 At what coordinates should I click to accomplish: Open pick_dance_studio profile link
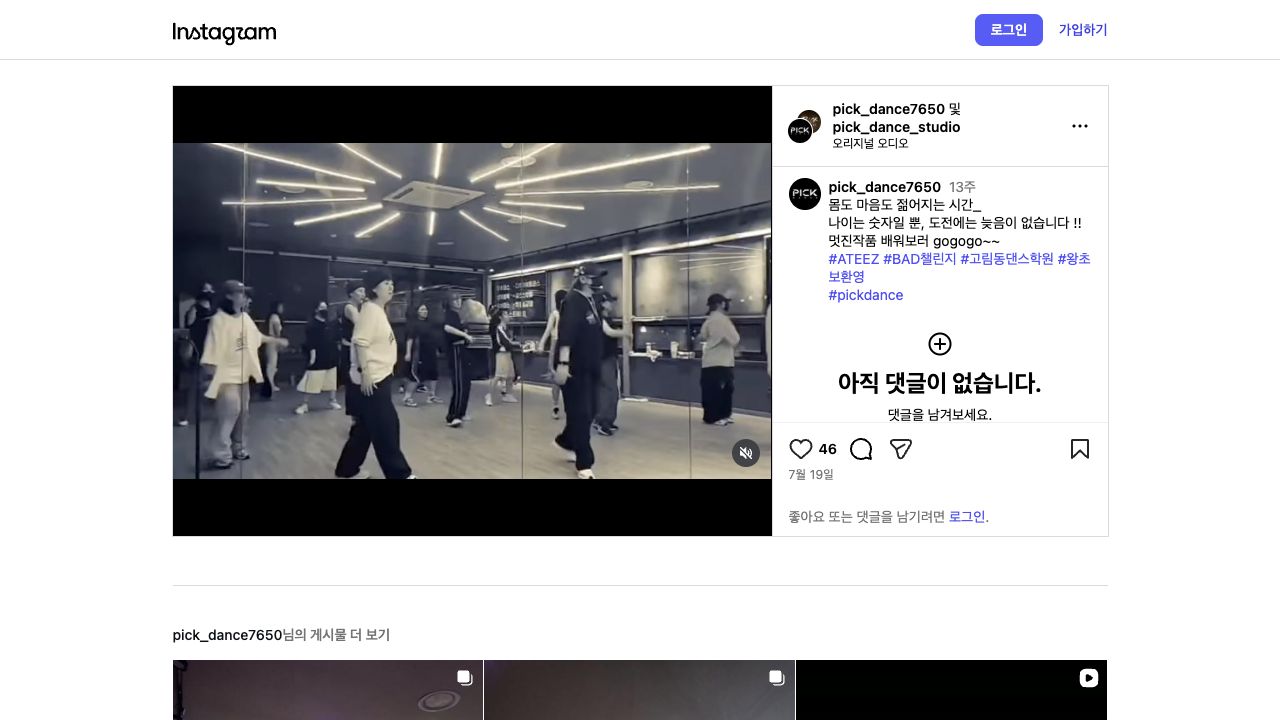896,127
